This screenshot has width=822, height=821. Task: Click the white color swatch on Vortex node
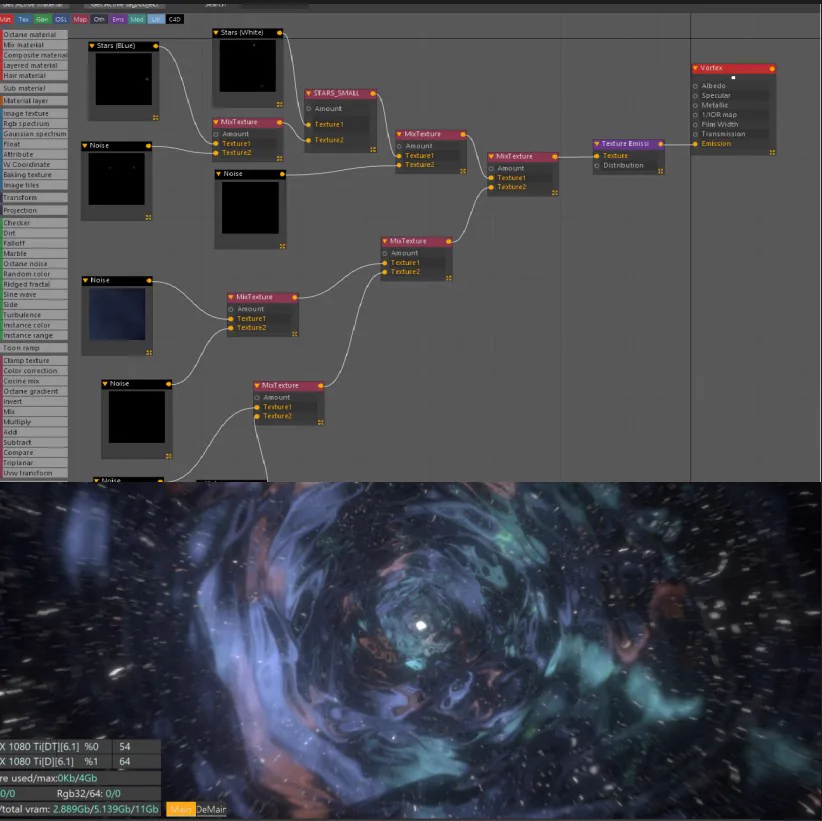(733, 78)
